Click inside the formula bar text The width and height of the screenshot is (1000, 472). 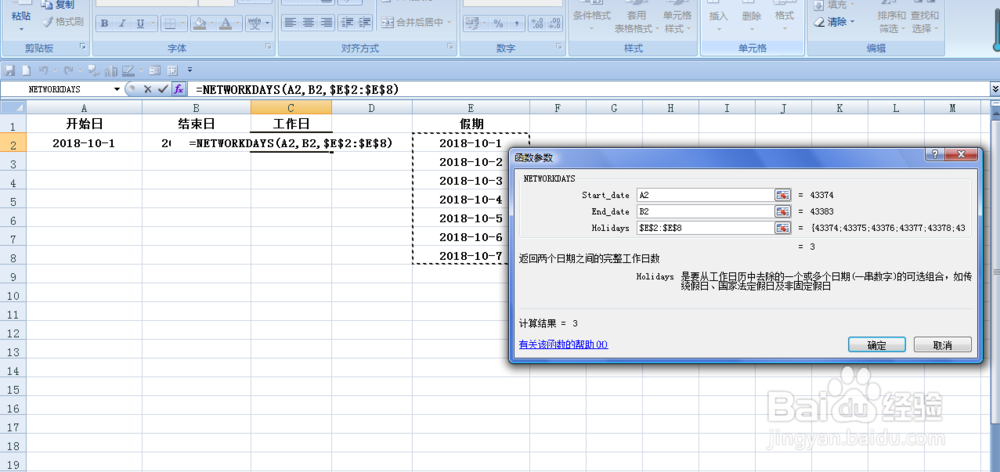coord(297,89)
